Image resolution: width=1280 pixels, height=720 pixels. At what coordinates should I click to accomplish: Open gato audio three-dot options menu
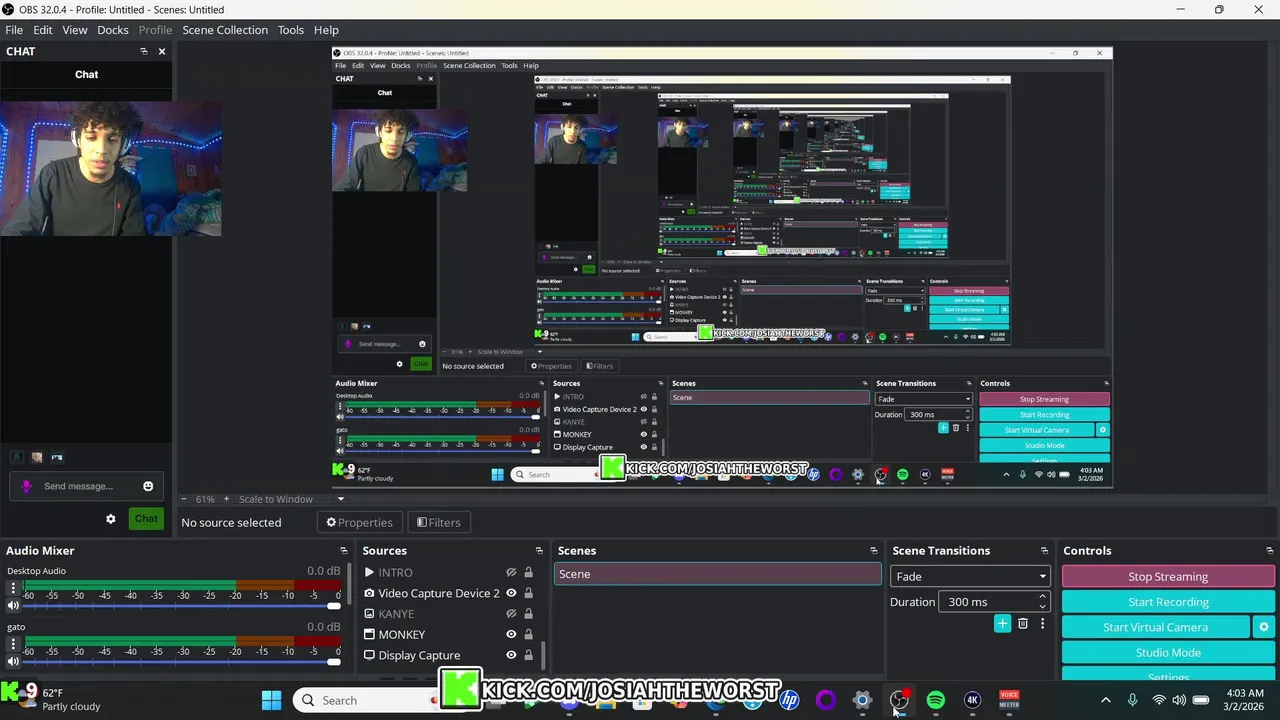(x=13, y=643)
